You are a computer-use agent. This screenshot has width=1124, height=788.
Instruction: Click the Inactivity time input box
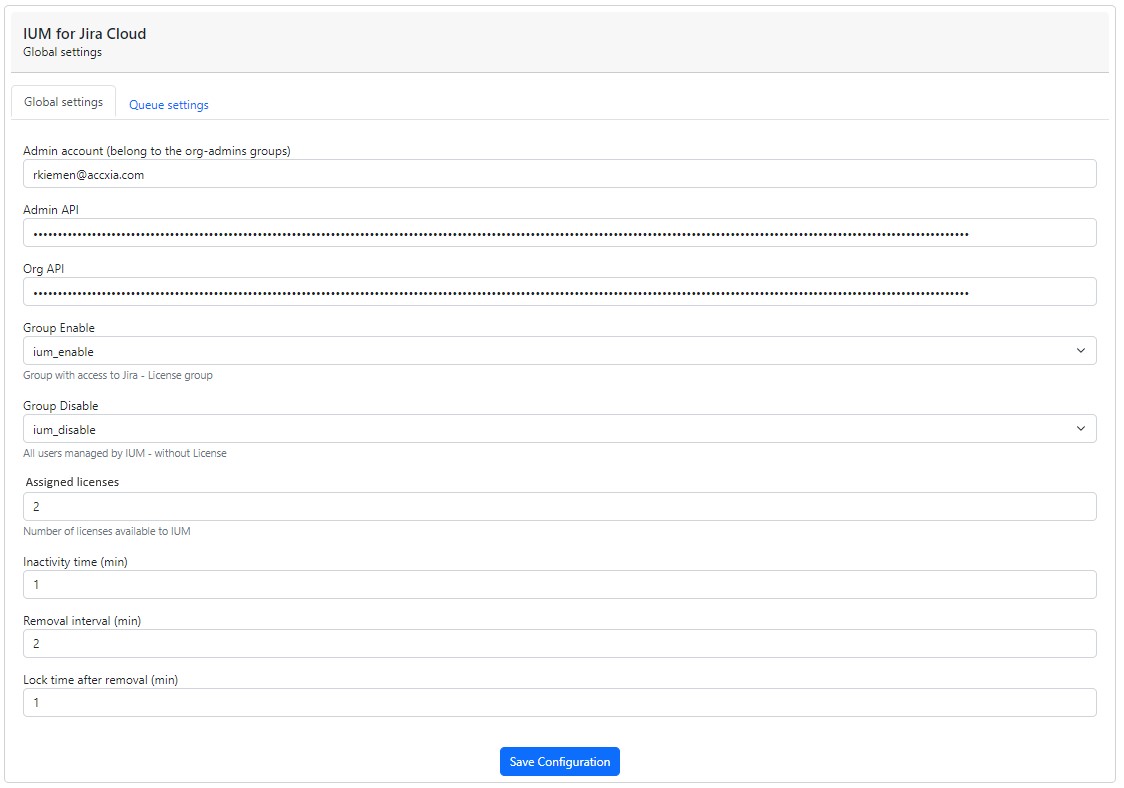tap(559, 585)
